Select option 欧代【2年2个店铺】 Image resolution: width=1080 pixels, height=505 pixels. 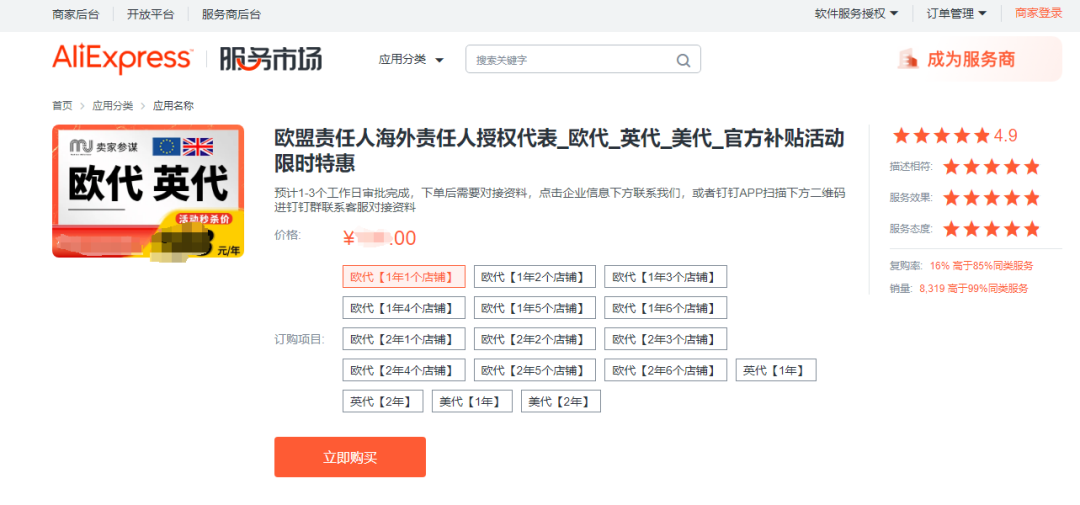pos(534,339)
